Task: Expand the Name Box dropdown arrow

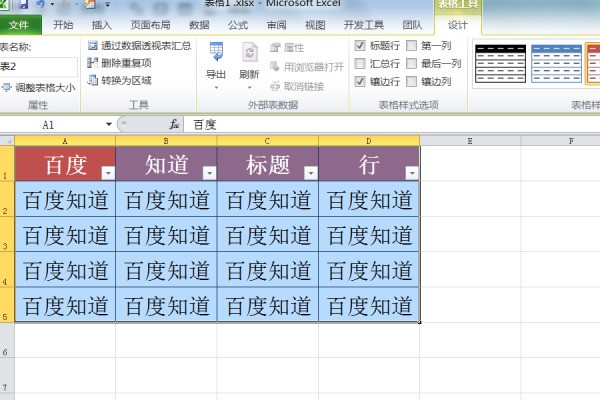Action: click(x=109, y=125)
